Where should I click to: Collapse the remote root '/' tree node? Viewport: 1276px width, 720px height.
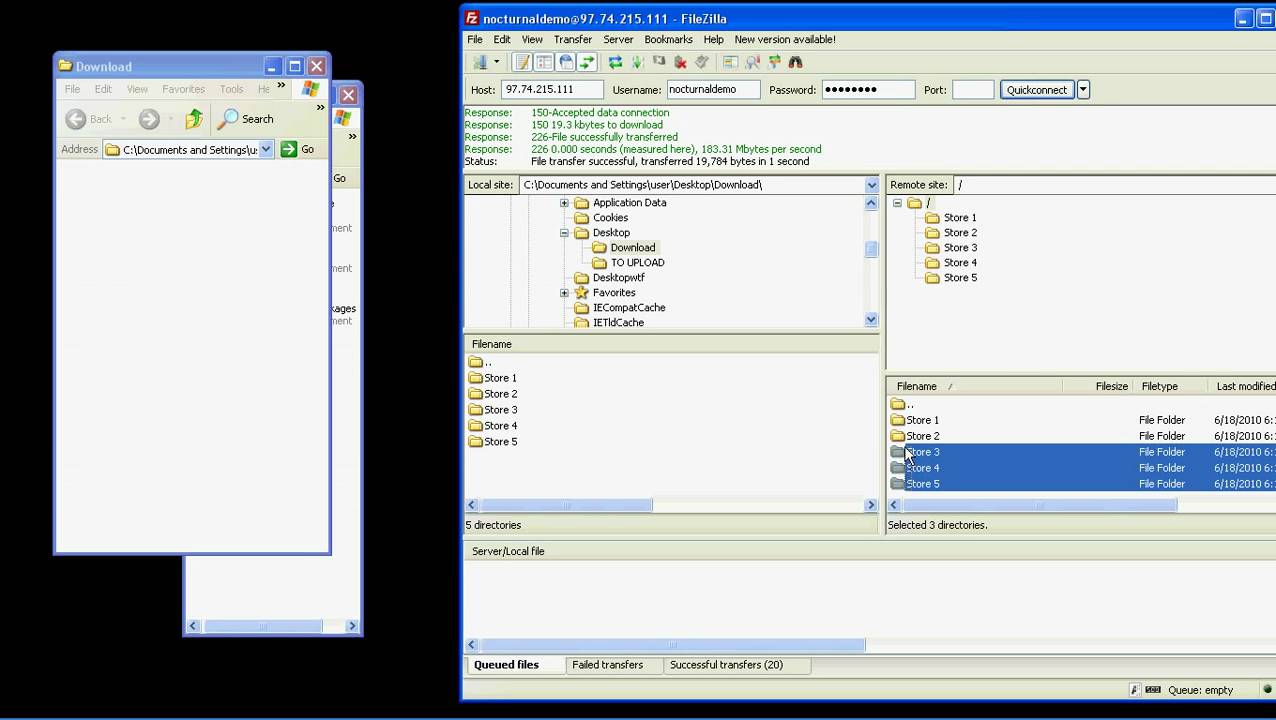(x=897, y=203)
